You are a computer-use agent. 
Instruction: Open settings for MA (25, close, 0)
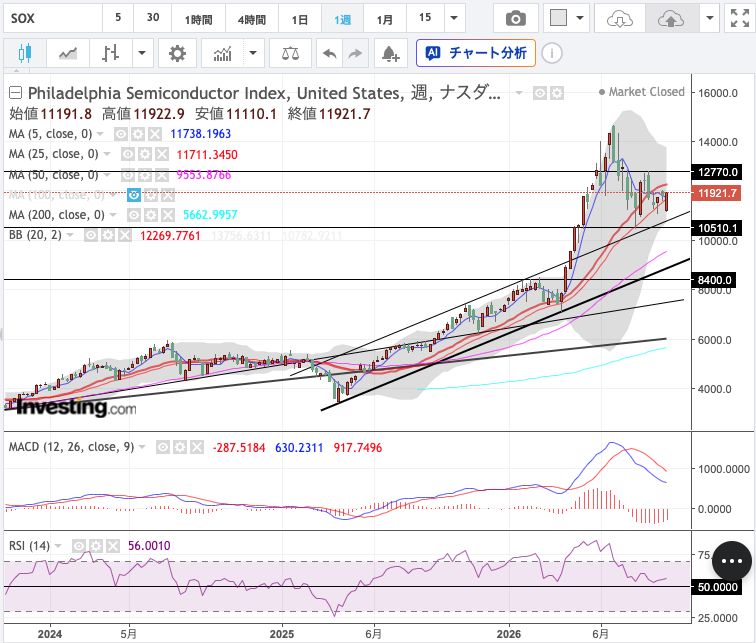tap(145, 154)
